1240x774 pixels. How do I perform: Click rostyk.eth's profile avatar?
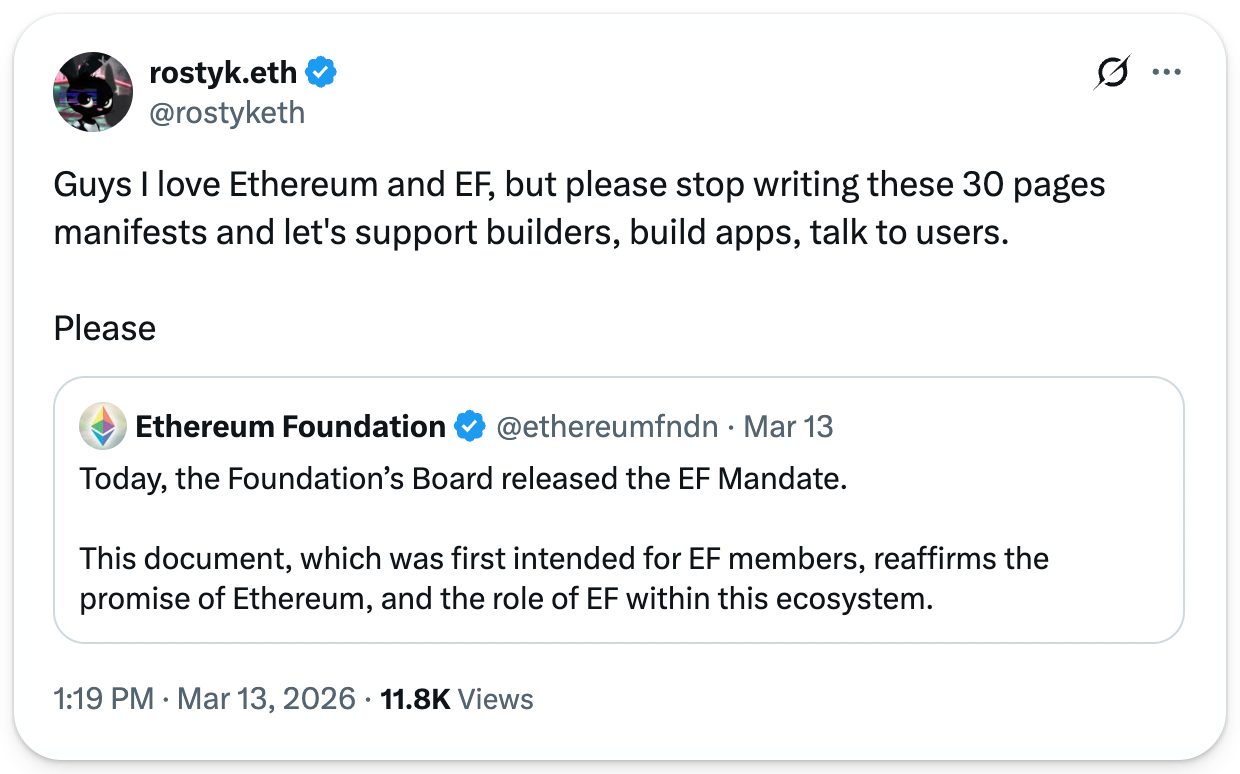coord(93,92)
